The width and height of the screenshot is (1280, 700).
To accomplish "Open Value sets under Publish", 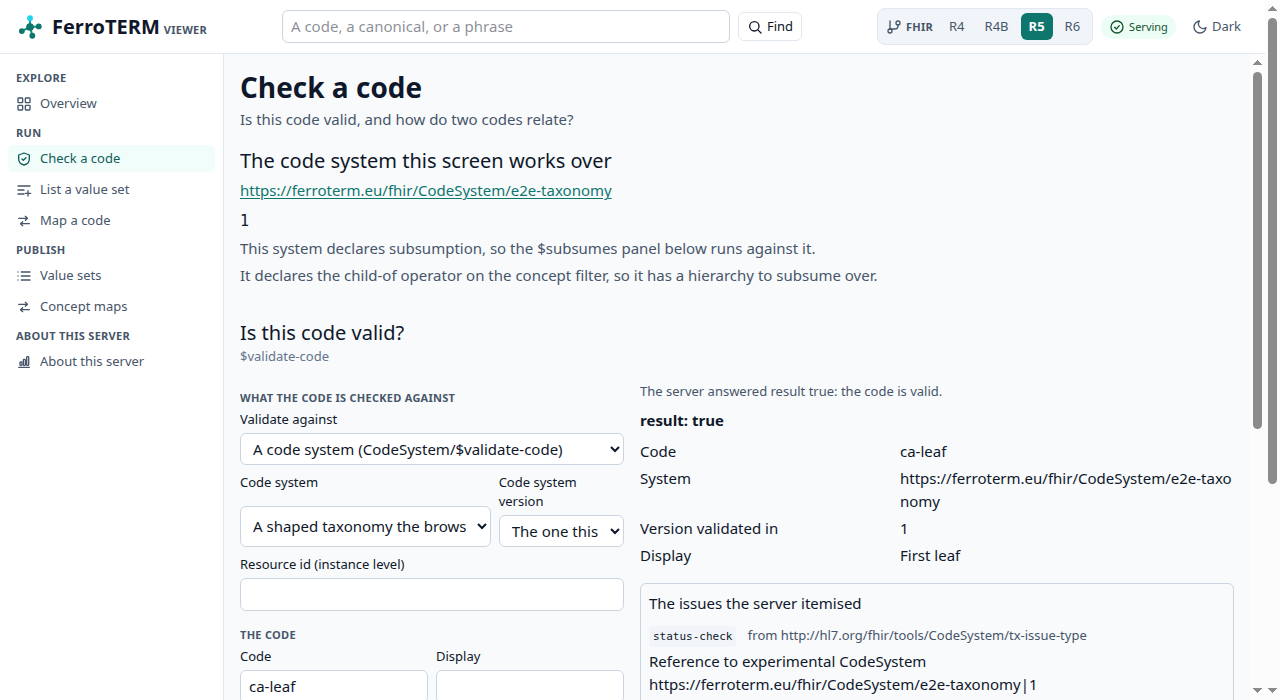I will [111, 276].
